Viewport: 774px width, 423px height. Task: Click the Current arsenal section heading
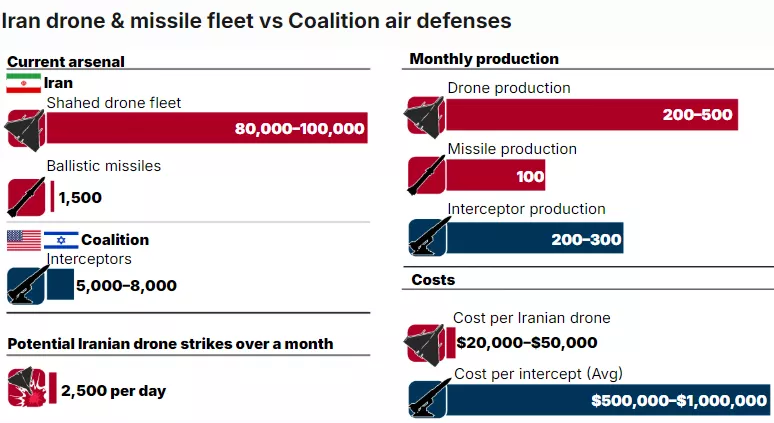click(x=66, y=61)
